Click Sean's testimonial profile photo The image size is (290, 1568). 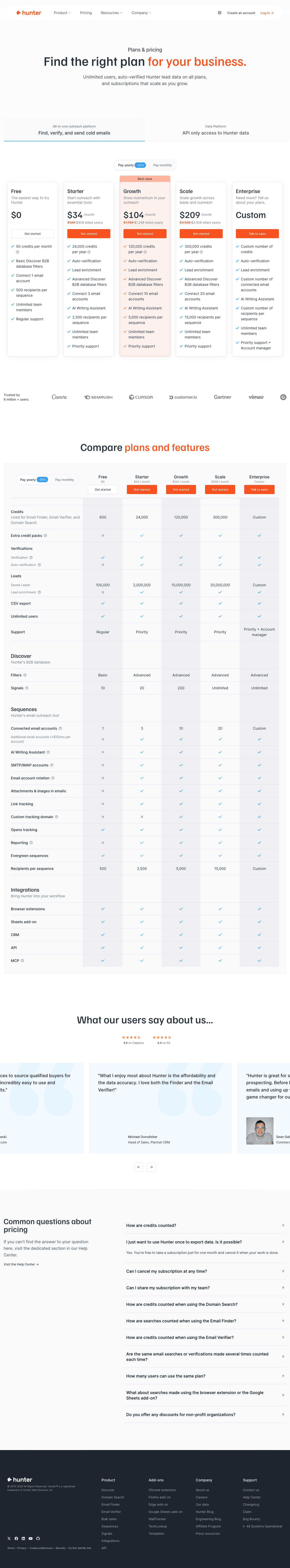[x=260, y=1131]
